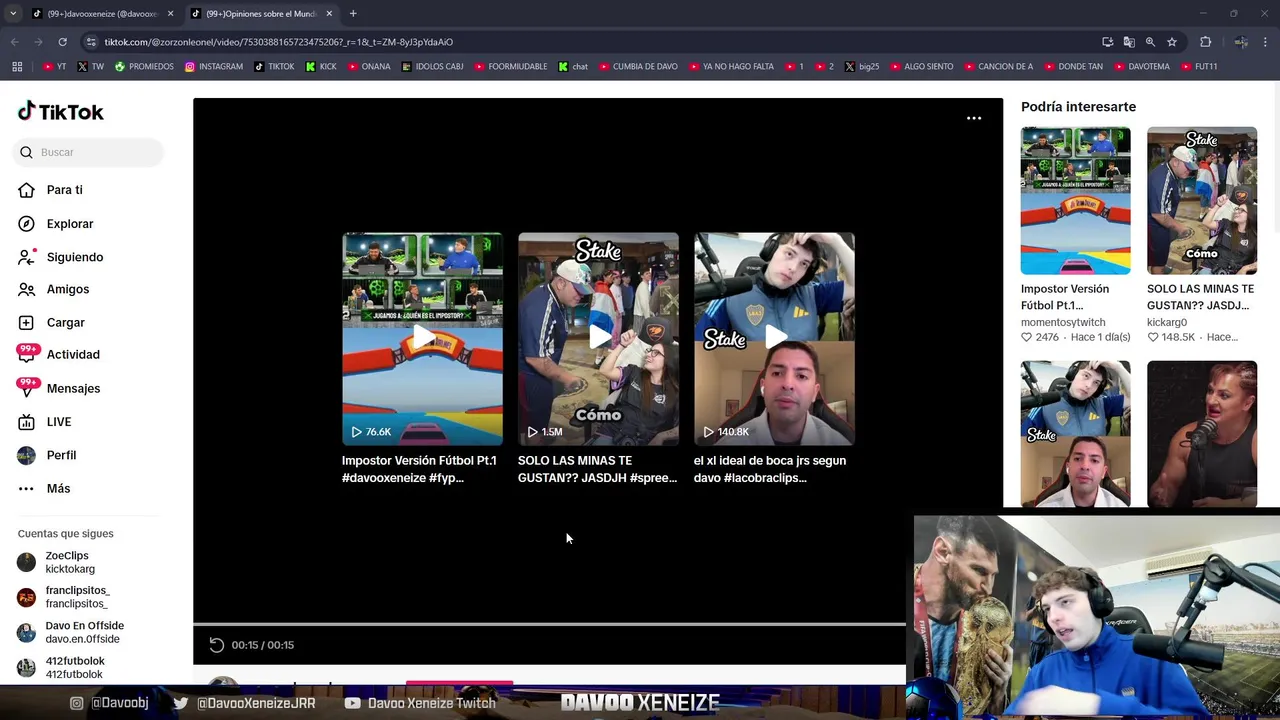
Task: Reload the page
Action: (x=62, y=42)
